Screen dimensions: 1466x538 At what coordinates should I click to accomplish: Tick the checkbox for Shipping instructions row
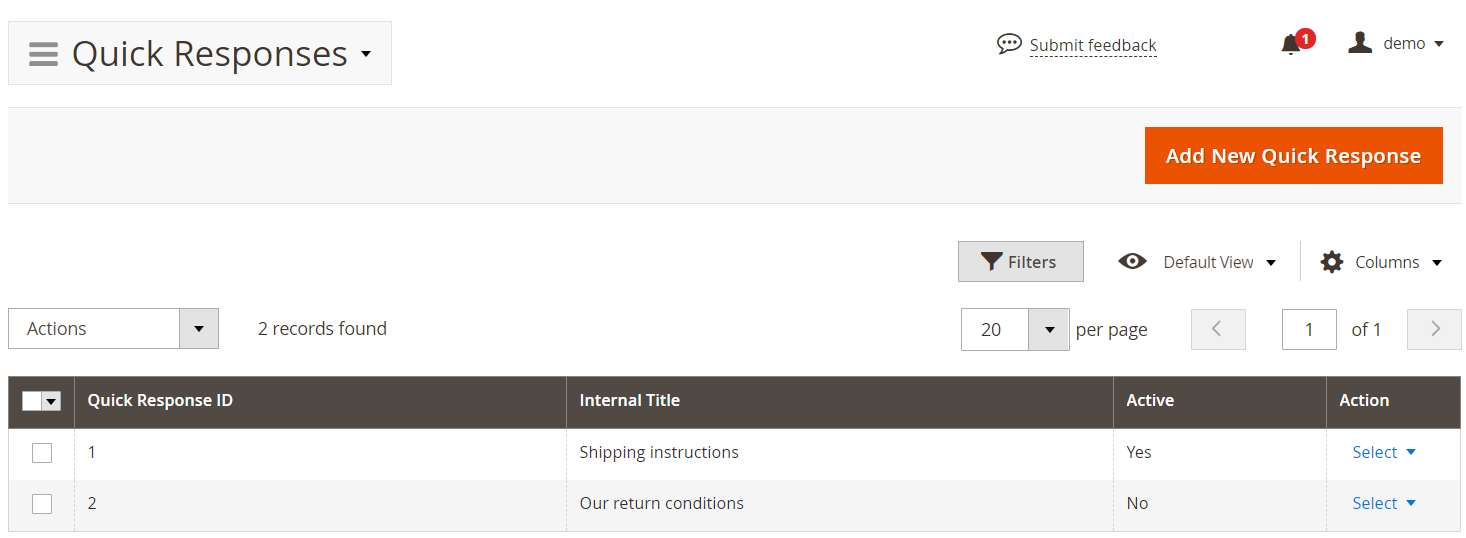coord(42,453)
